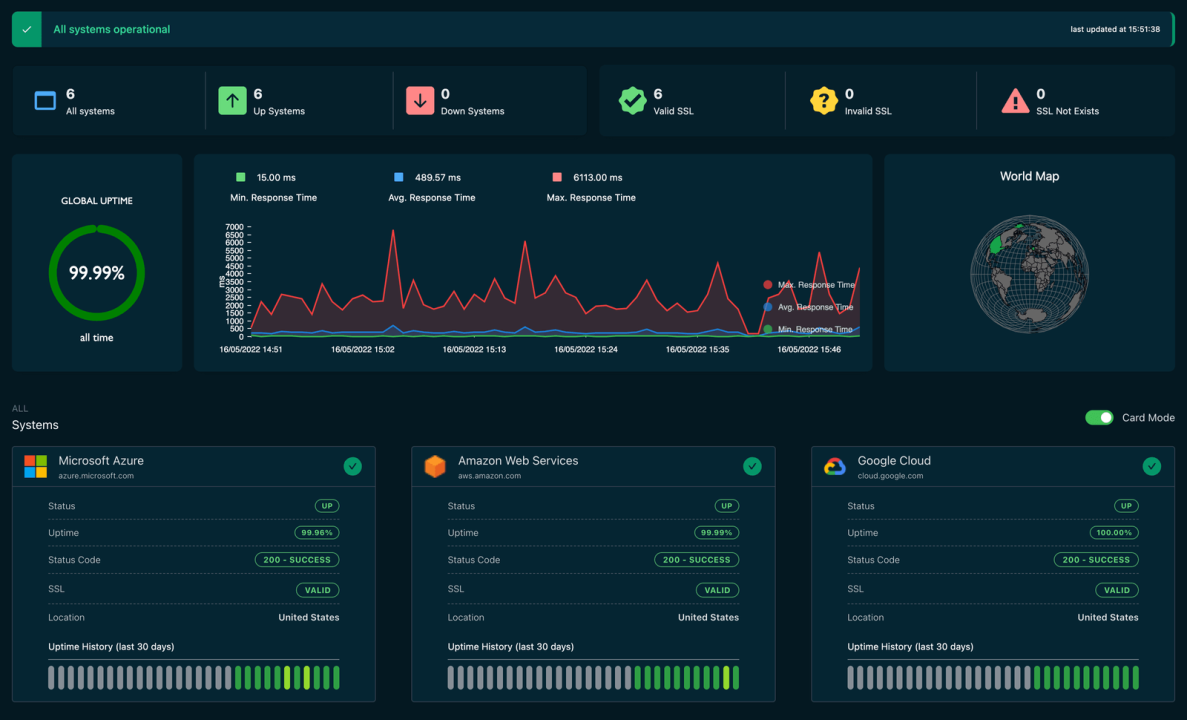
Task: Click the Google Cloud logo
Action: (834, 467)
